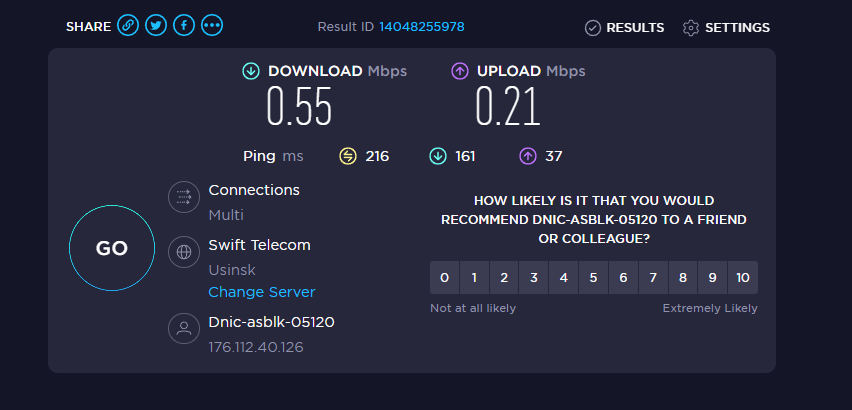The image size is (852, 410).
Task: Click the user profile icon
Action: pyautogui.click(x=183, y=329)
